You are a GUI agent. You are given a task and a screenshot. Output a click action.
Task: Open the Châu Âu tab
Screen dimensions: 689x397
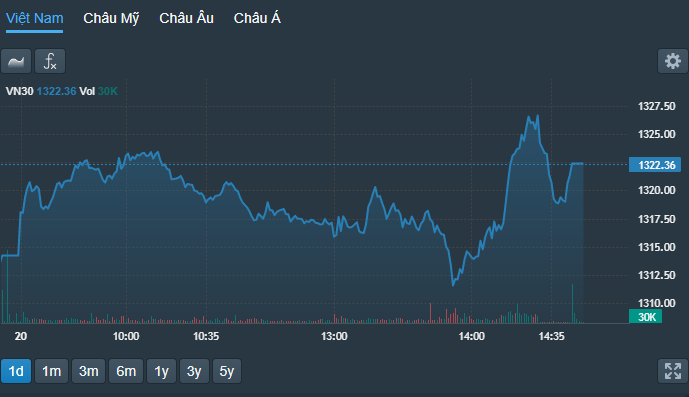click(186, 18)
